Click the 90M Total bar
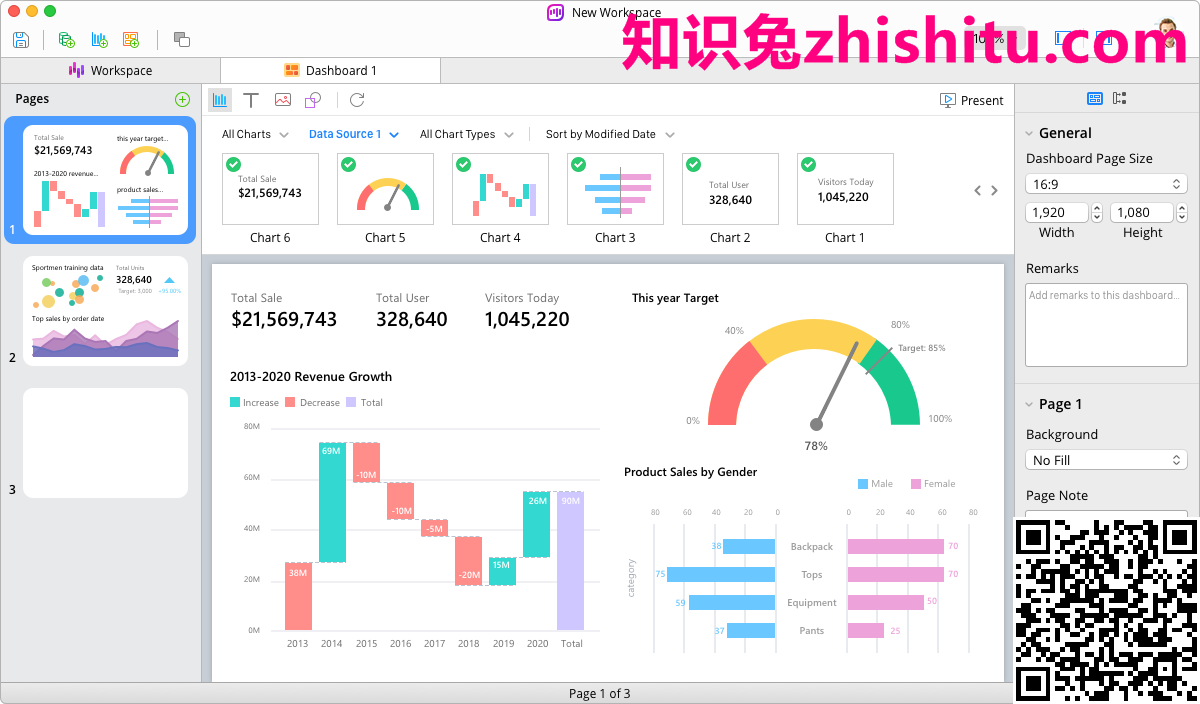The image size is (1200, 704). tap(570, 560)
